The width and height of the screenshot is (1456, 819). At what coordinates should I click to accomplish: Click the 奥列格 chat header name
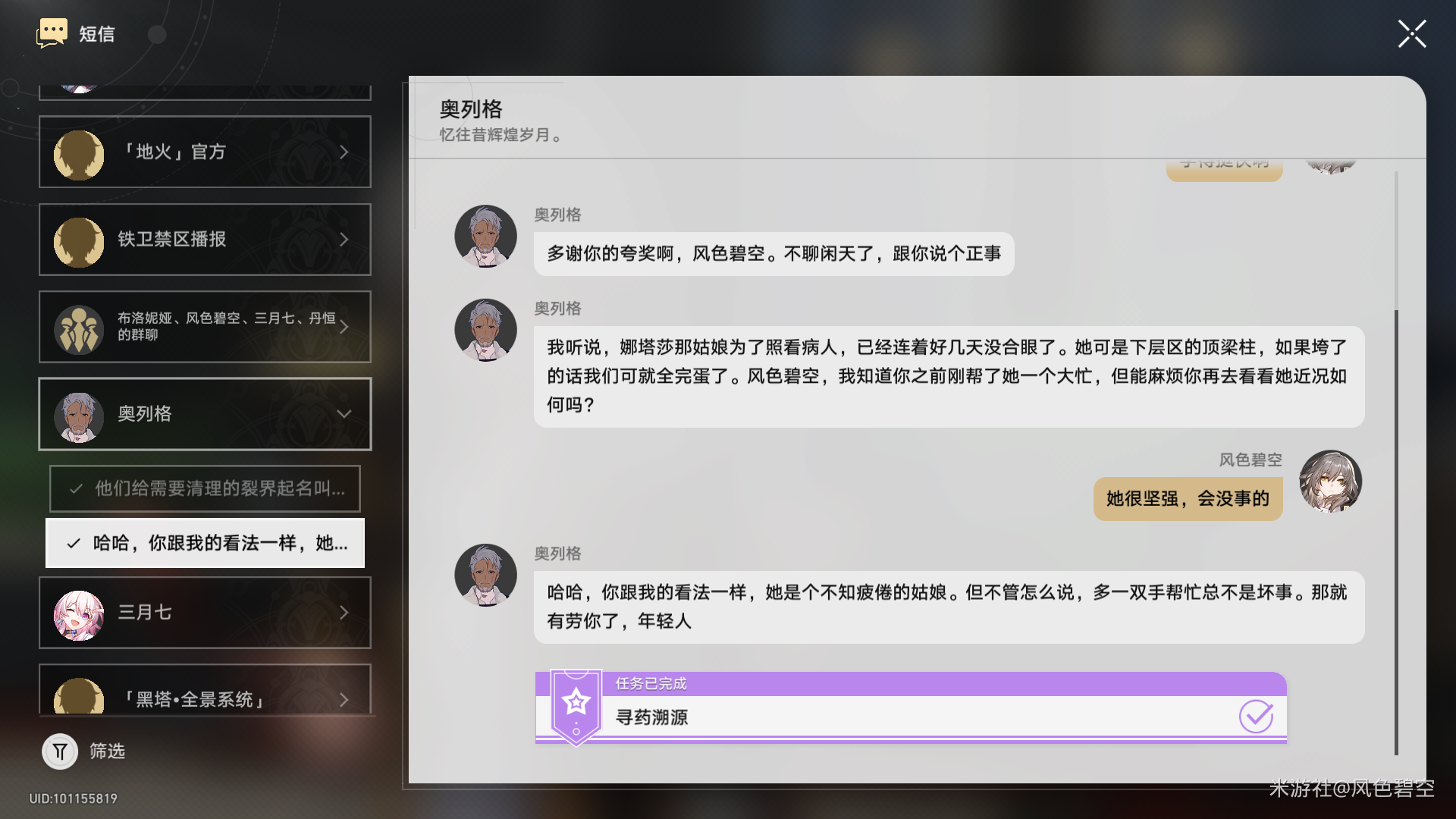click(471, 110)
